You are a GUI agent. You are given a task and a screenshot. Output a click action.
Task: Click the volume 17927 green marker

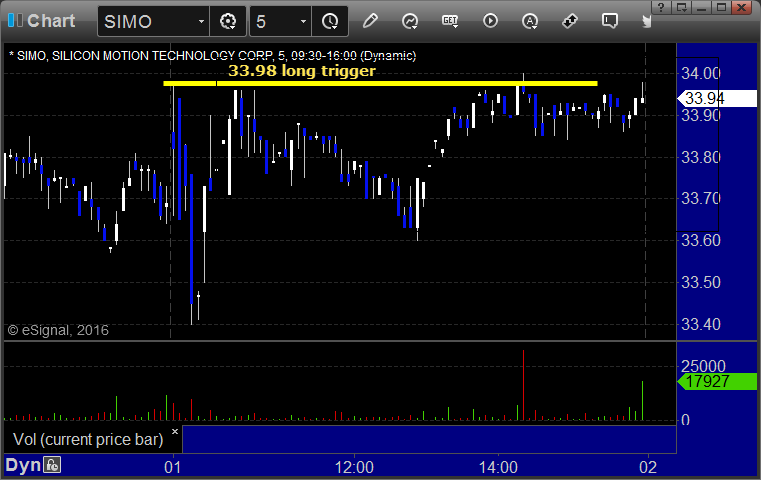(x=717, y=381)
